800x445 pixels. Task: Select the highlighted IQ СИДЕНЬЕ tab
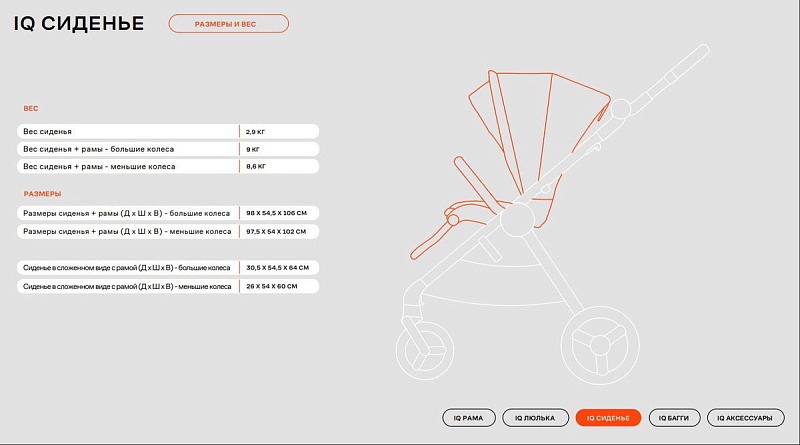point(608,418)
